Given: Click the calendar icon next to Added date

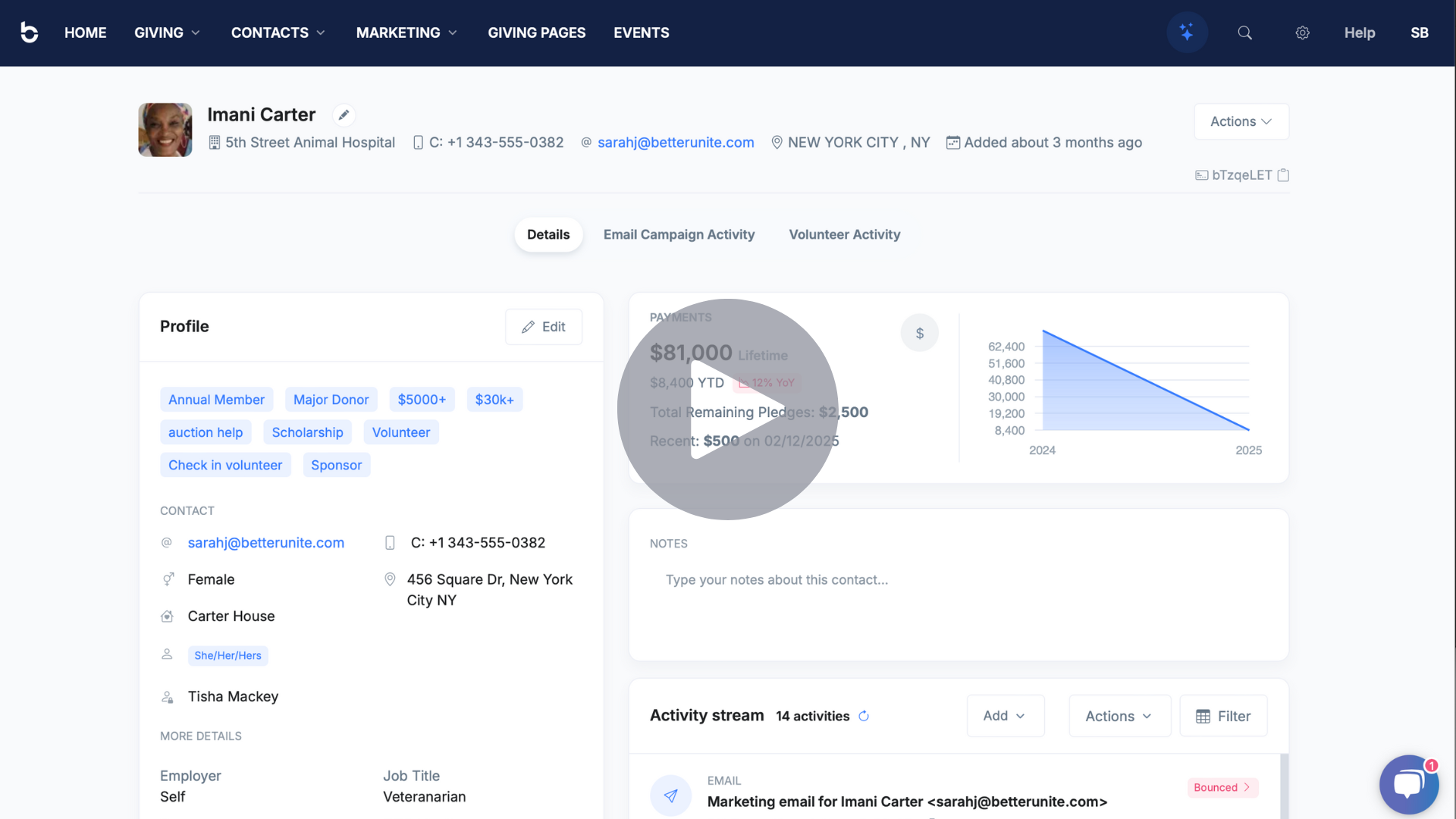Looking at the screenshot, I should coord(953,143).
